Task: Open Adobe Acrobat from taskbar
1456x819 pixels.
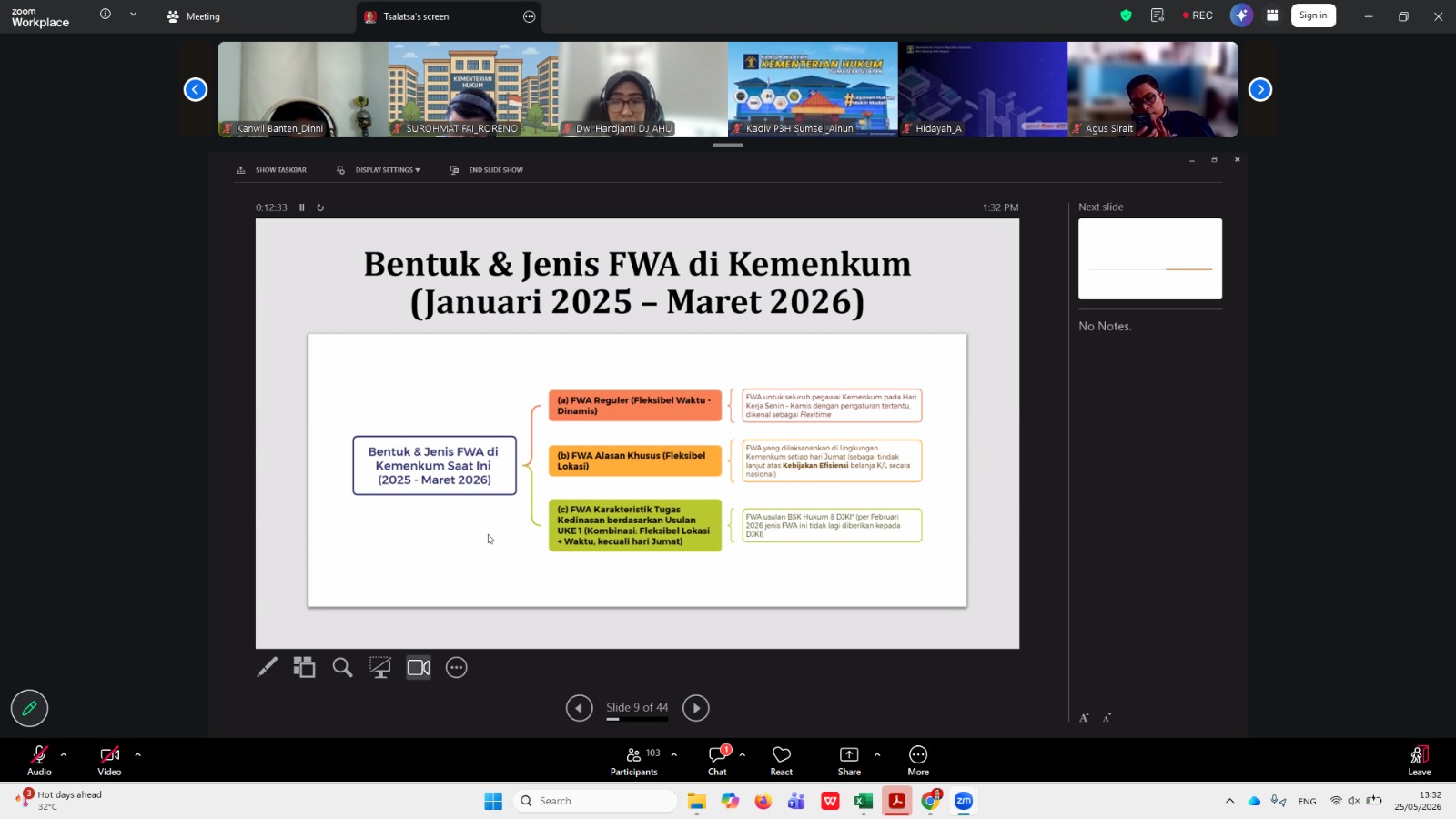Action: tap(896, 801)
